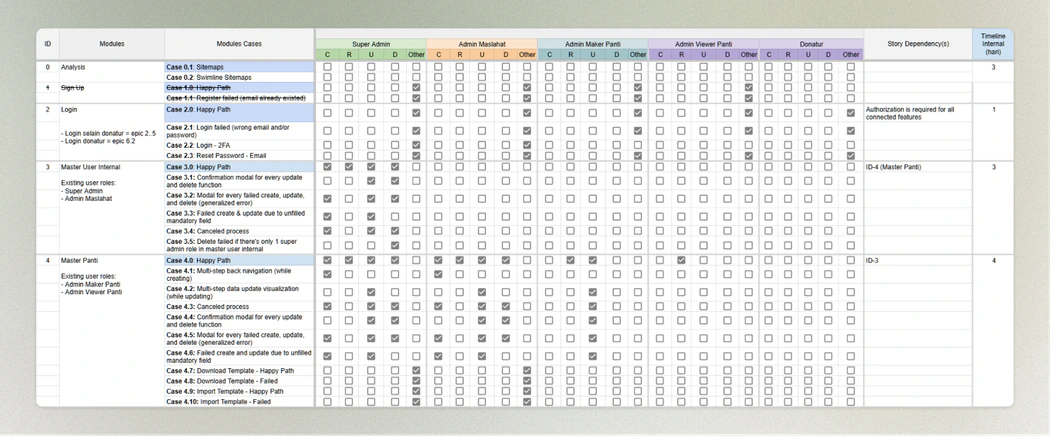This screenshot has width=1050, height=436.
Task: Click the Case 3.4: Canceled process cell
Action: [239, 231]
